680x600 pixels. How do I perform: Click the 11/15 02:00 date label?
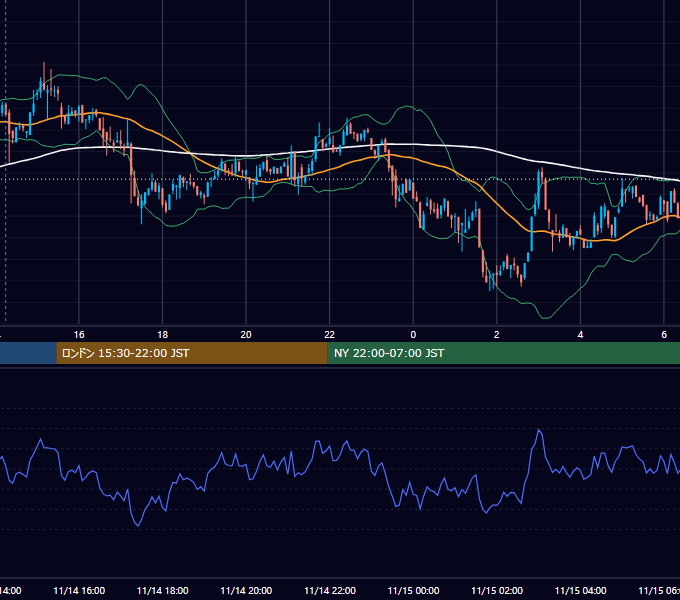(497, 591)
